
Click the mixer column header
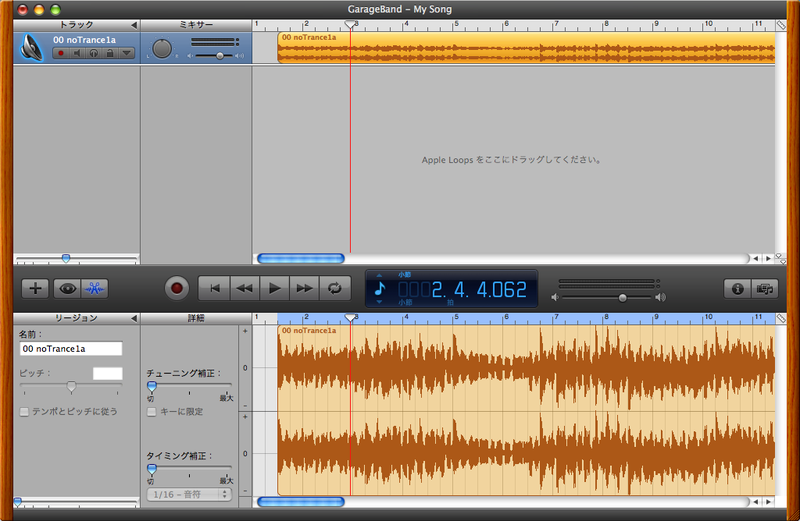click(196, 25)
